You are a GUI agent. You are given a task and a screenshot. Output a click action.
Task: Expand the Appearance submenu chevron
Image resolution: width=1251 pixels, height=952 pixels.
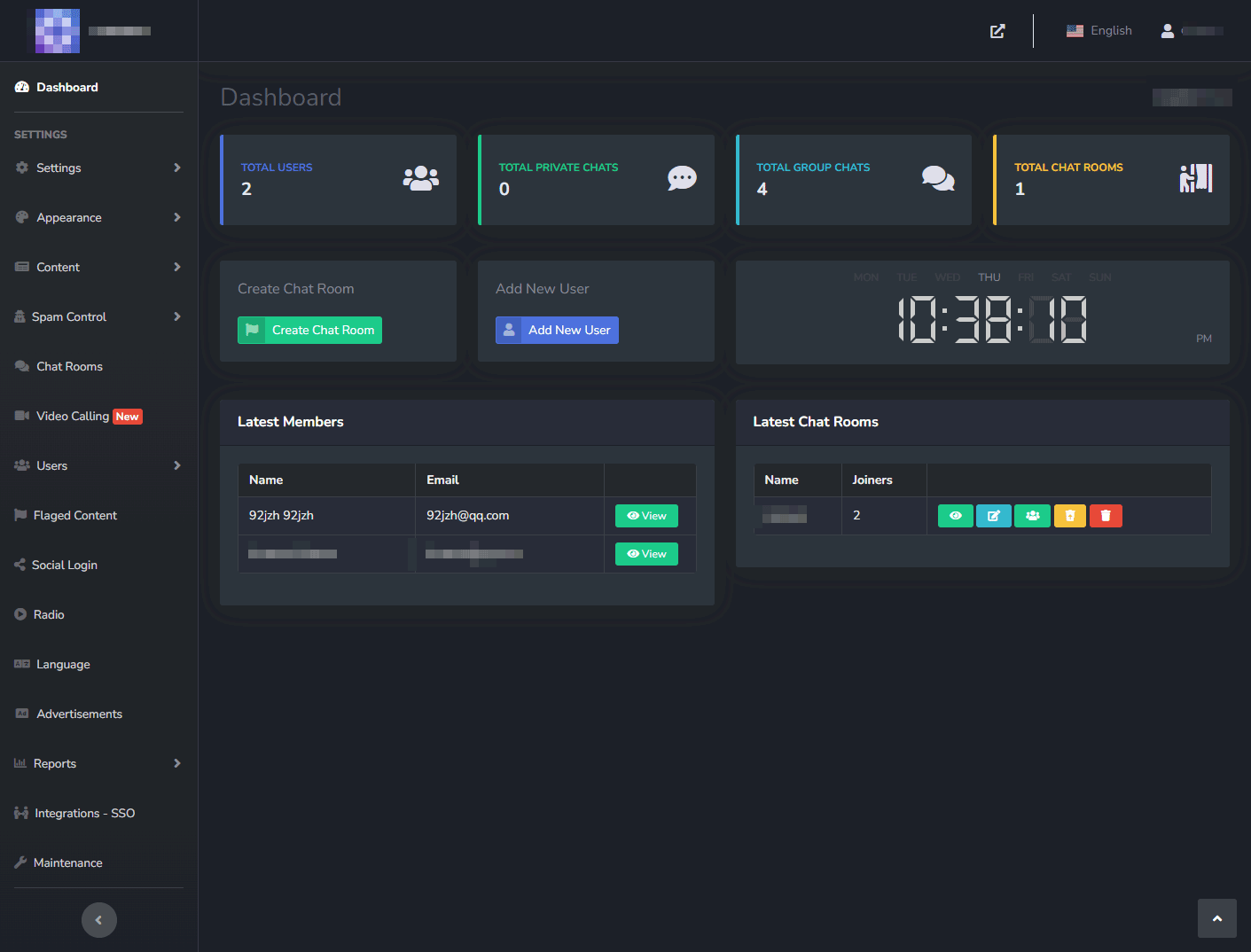coord(177,217)
